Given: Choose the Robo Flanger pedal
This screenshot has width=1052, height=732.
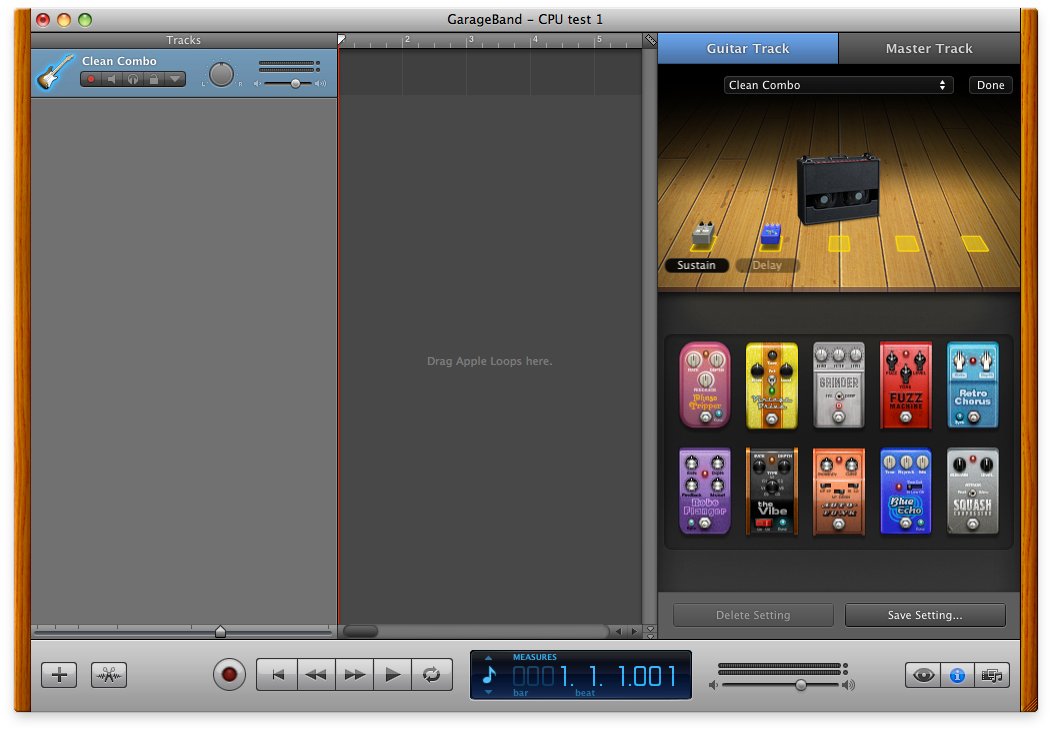Looking at the screenshot, I should point(704,492).
